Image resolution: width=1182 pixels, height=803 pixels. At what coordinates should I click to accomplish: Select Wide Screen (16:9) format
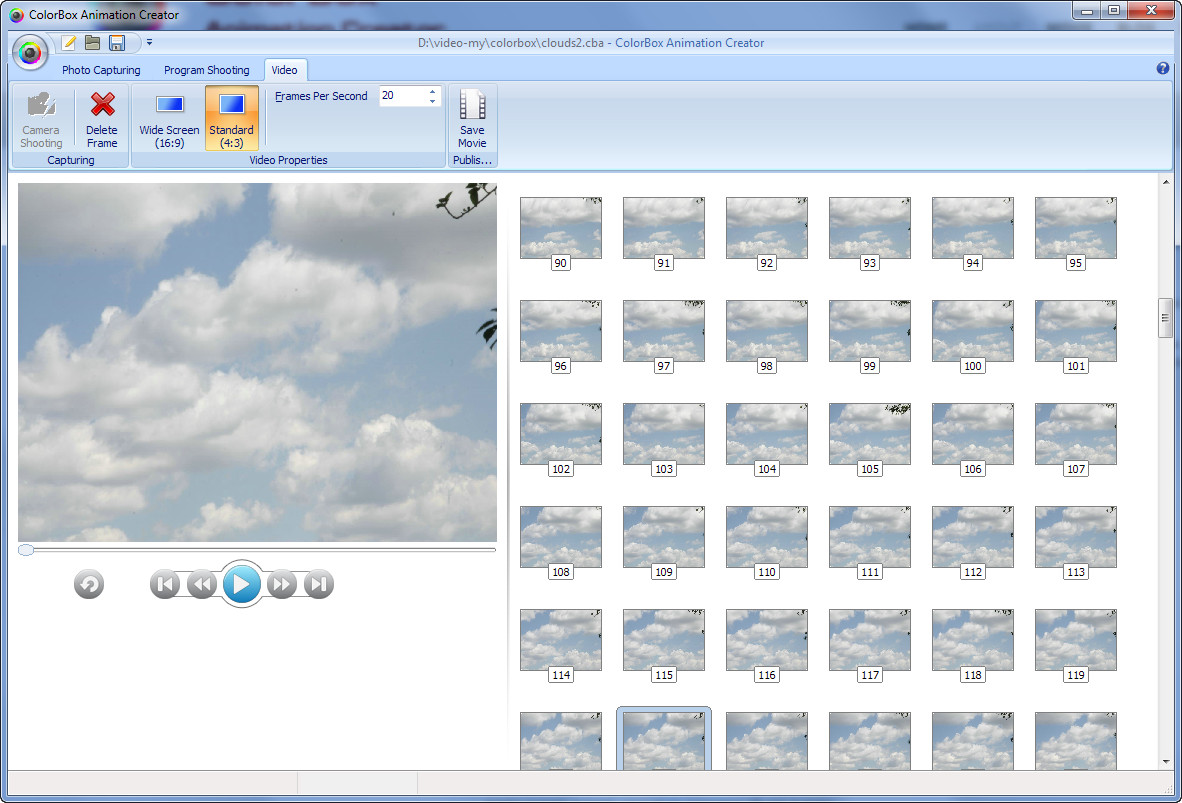coord(170,119)
